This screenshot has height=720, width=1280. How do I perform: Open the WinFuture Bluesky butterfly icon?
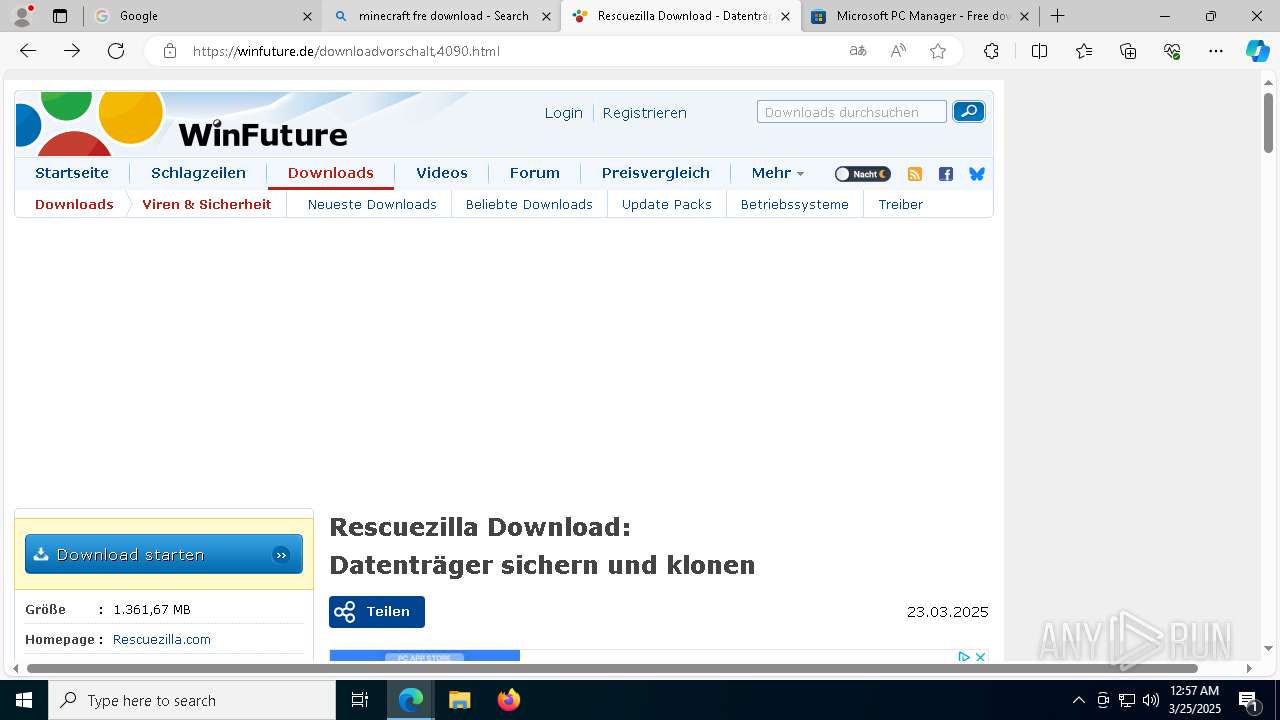pos(977,174)
